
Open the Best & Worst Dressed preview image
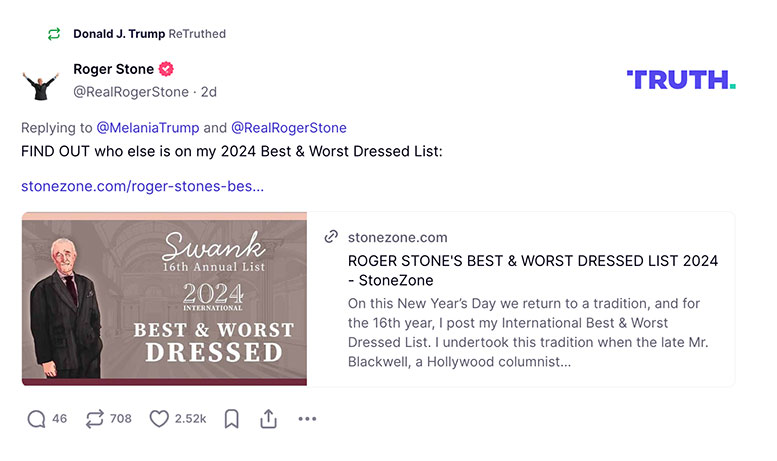164,298
